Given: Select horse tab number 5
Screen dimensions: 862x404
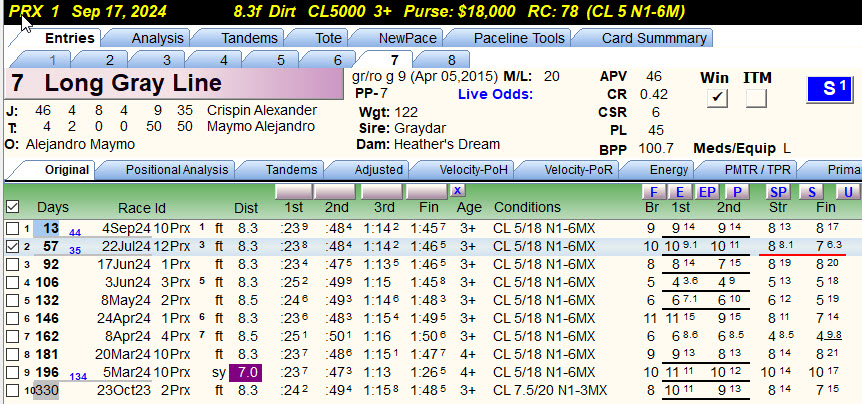Looking at the screenshot, I should pos(276,59).
